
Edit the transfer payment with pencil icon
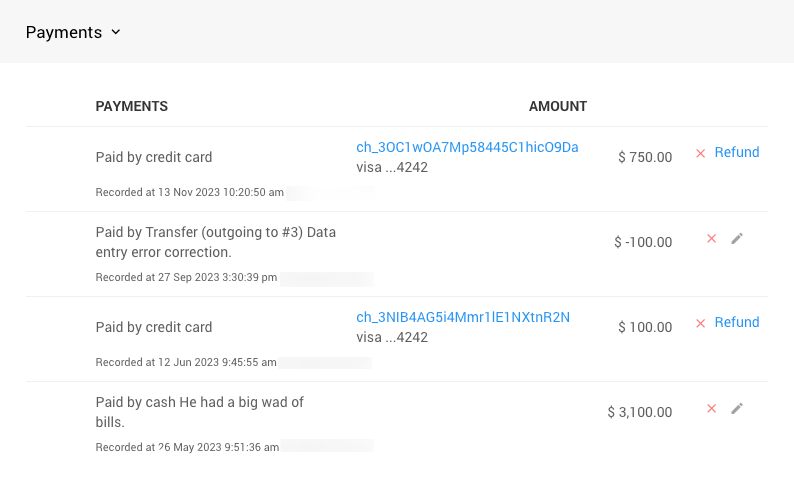(x=737, y=238)
